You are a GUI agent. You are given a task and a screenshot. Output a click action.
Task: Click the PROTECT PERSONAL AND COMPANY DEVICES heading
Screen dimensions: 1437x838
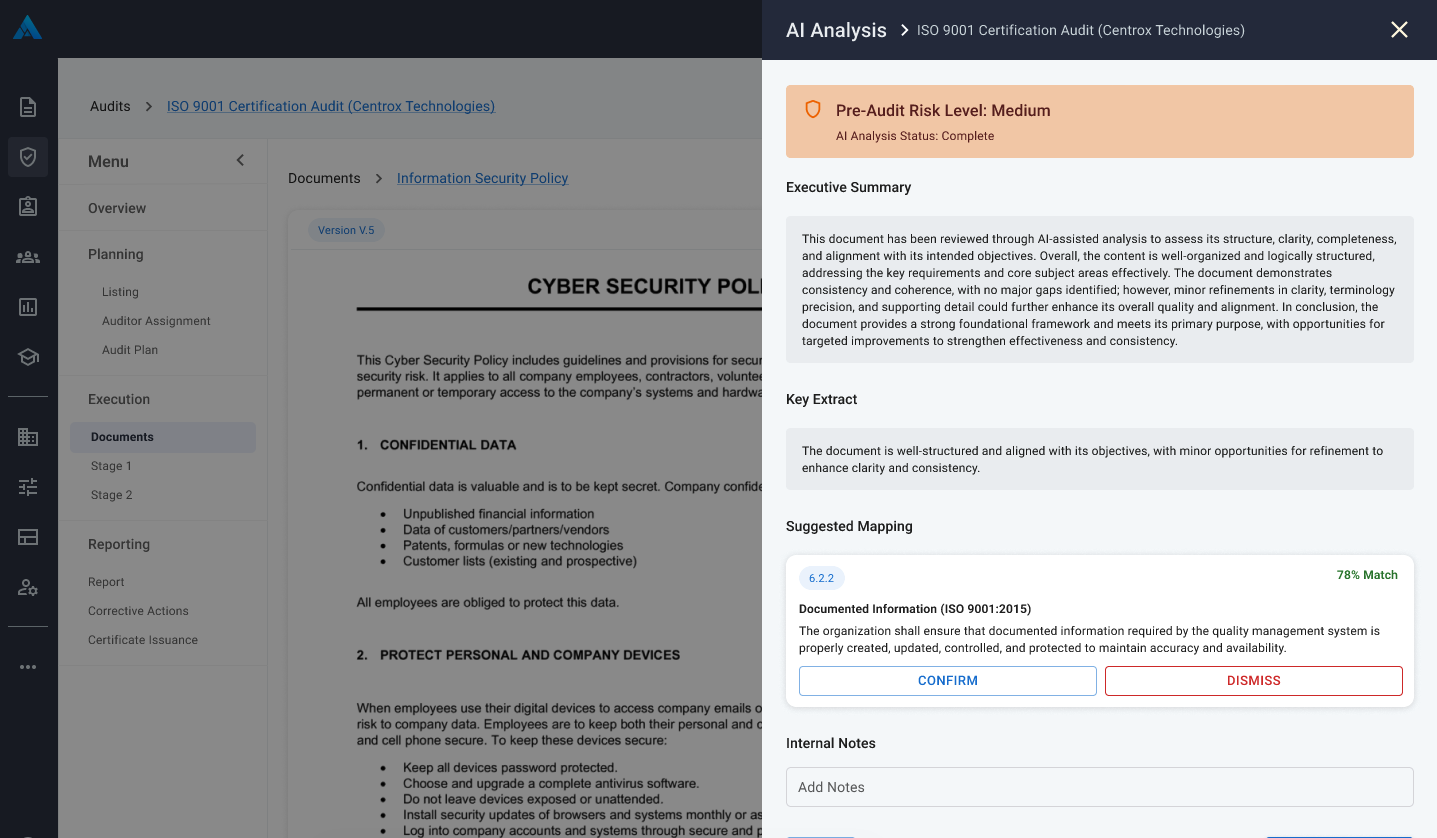(x=530, y=655)
